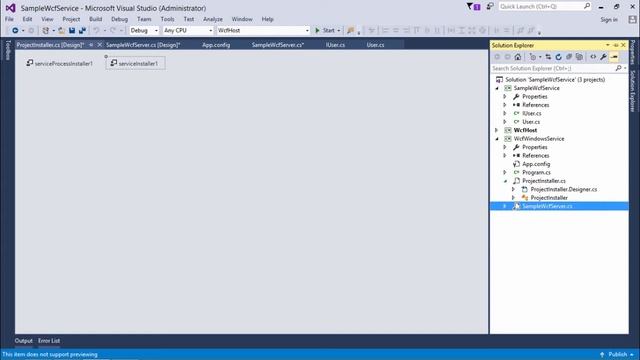Open the Error List panel tab
Image resolution: width=640 pixels, height=360 pixels.
click(49, 341)
